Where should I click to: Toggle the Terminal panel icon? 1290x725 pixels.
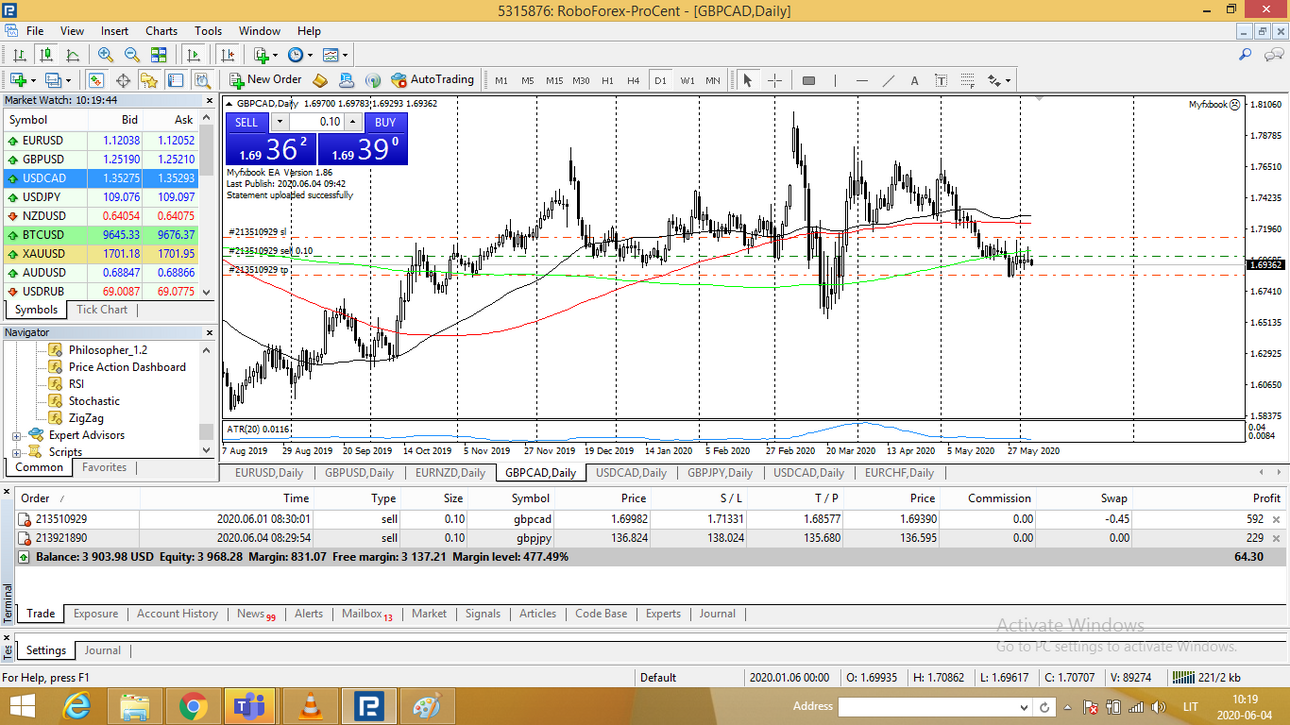point(176,80)
